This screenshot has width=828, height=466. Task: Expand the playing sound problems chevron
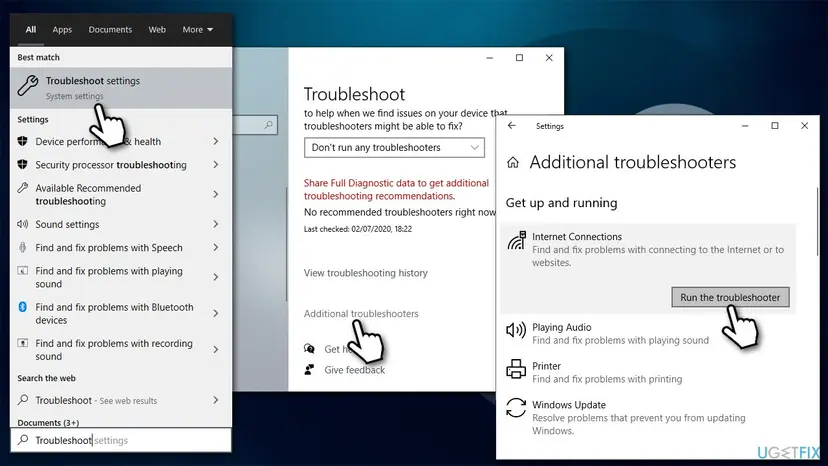tap(215, 277)
